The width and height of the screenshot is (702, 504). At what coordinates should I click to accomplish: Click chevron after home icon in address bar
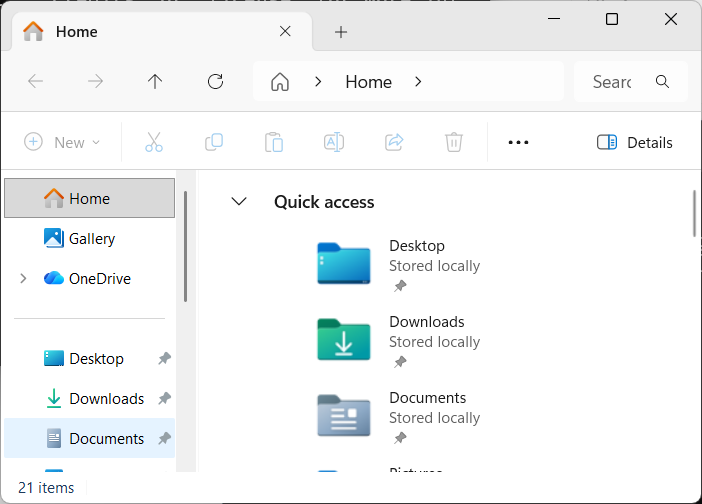[x=318, y=81]
